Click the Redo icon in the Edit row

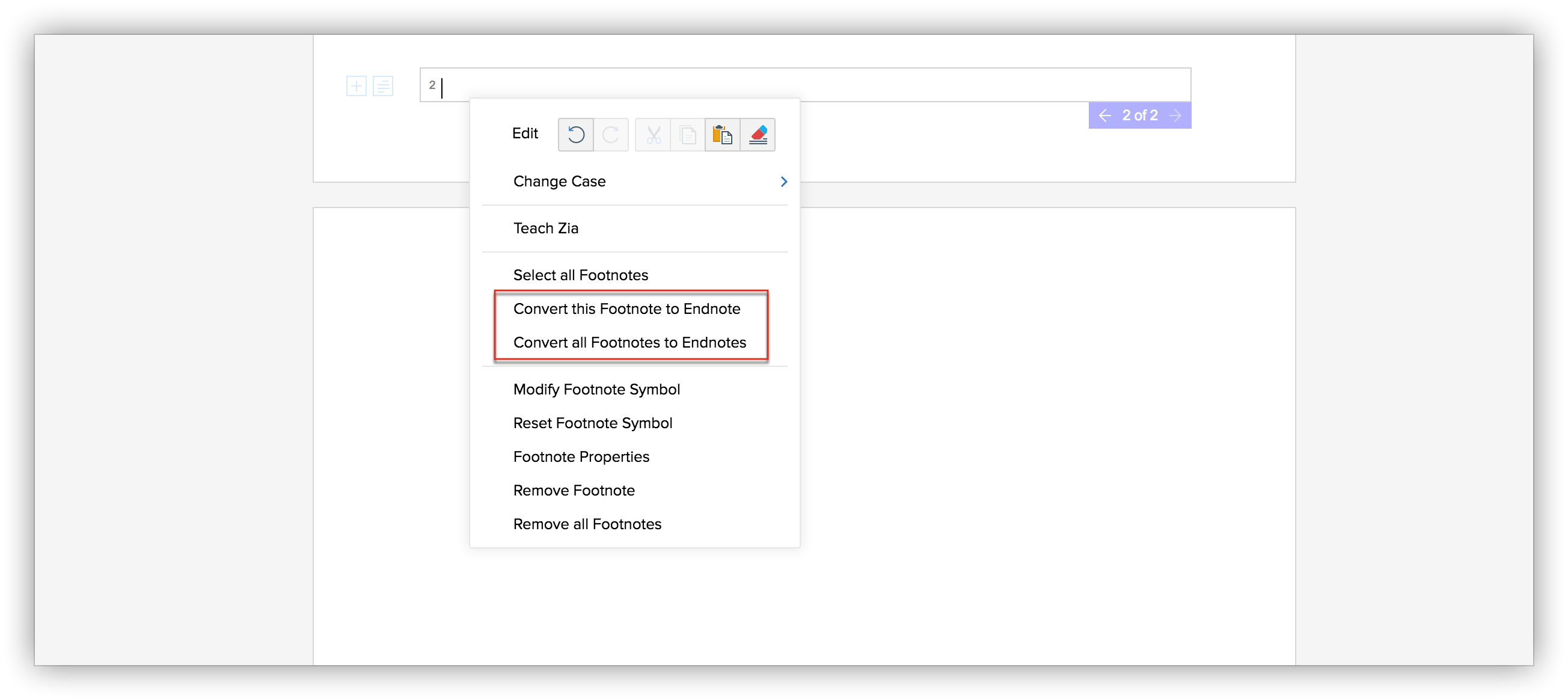pyautogui.click(x=610, y=135)
